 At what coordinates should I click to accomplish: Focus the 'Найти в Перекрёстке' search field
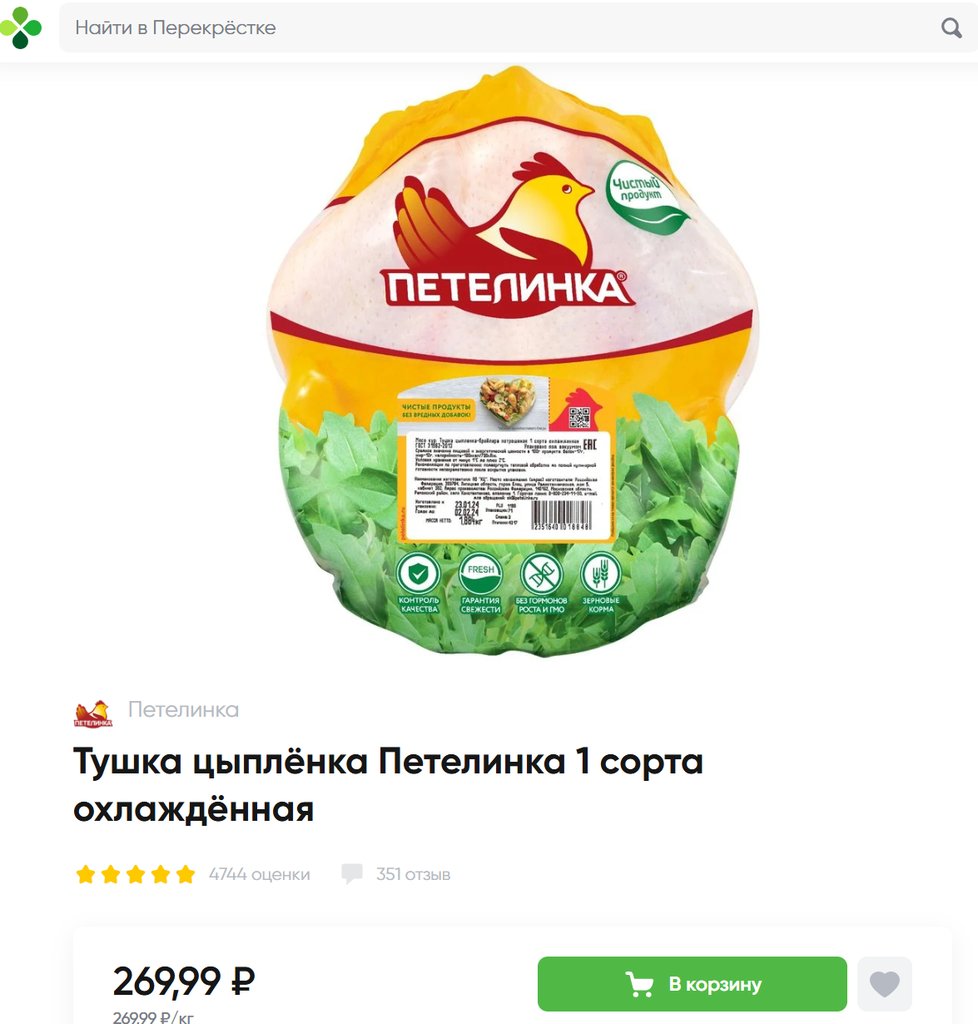click(x=518, y=27)
